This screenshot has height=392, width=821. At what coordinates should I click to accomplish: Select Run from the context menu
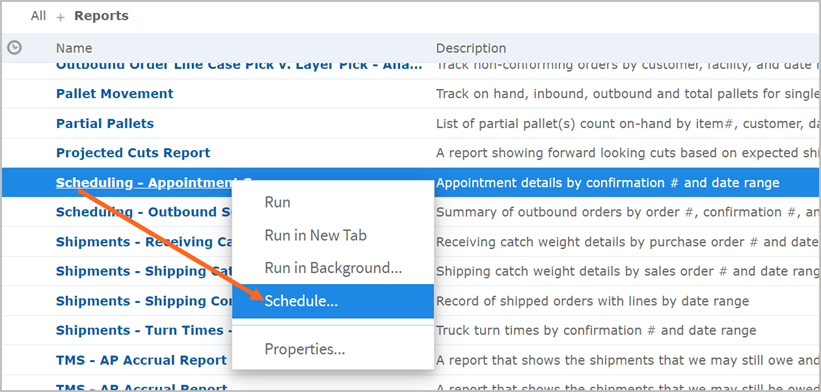[x=278, y=202]
